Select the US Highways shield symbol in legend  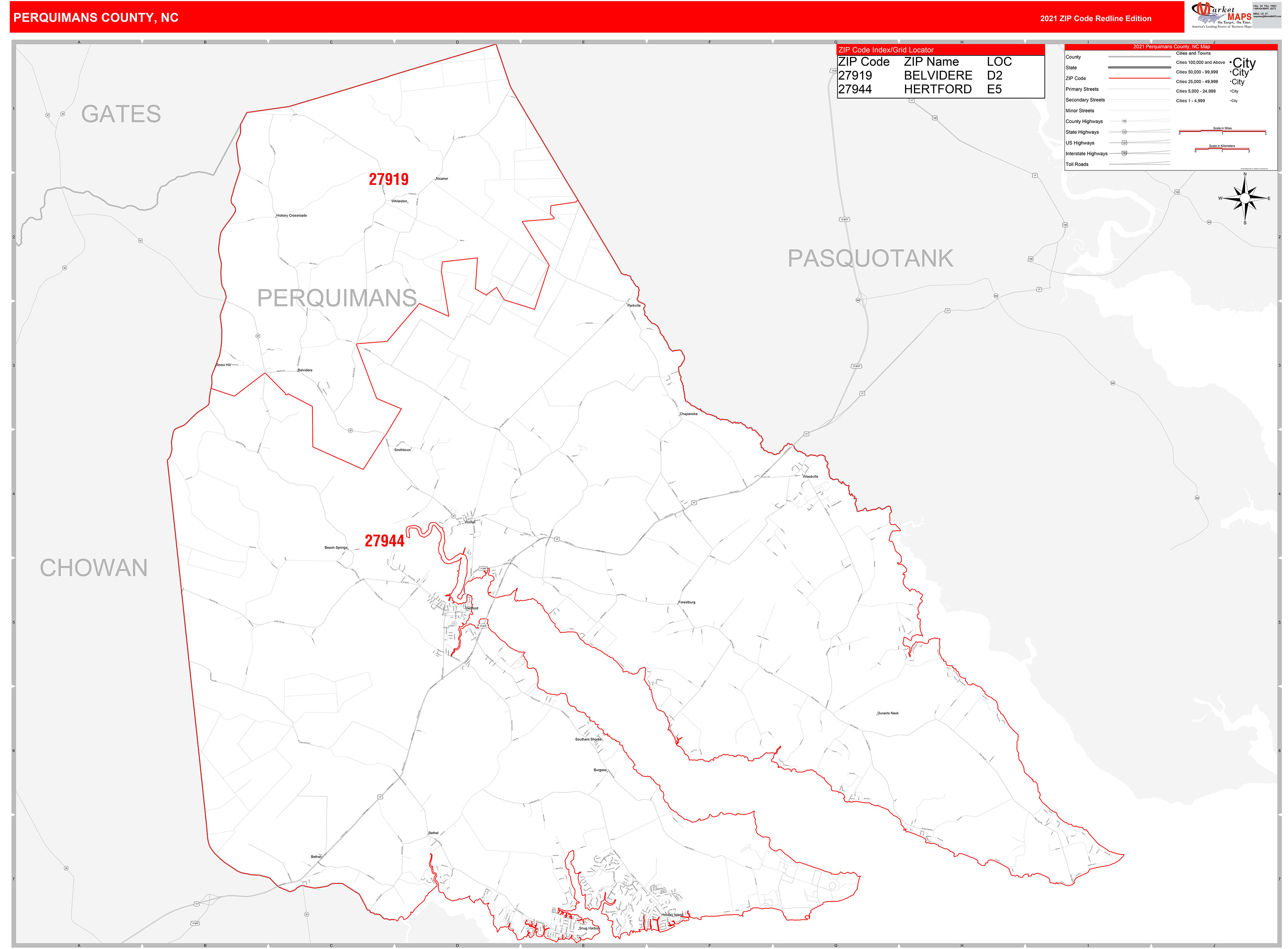pos(1125,142)
